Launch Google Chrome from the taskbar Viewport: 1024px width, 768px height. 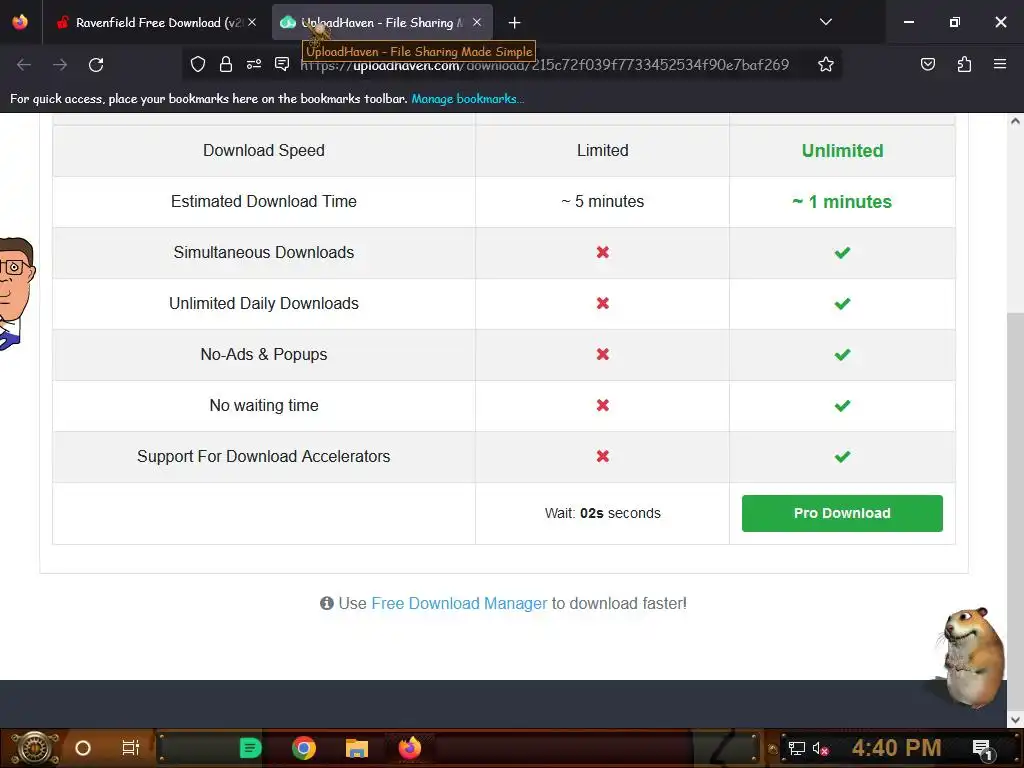[x=304, y=748]
